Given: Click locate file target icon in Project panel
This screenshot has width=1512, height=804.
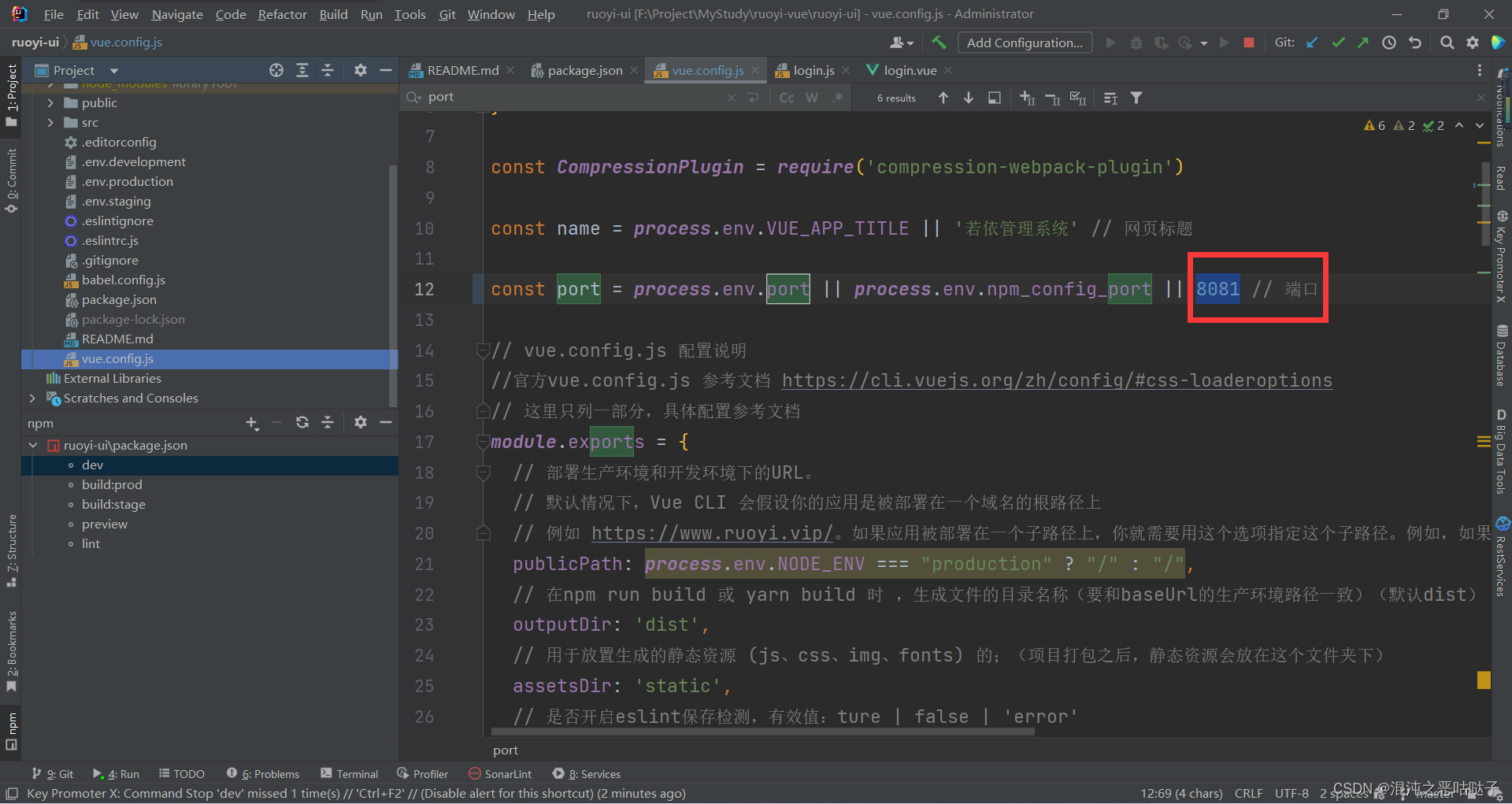Looking at the screenshot, I should coord(276,70).
